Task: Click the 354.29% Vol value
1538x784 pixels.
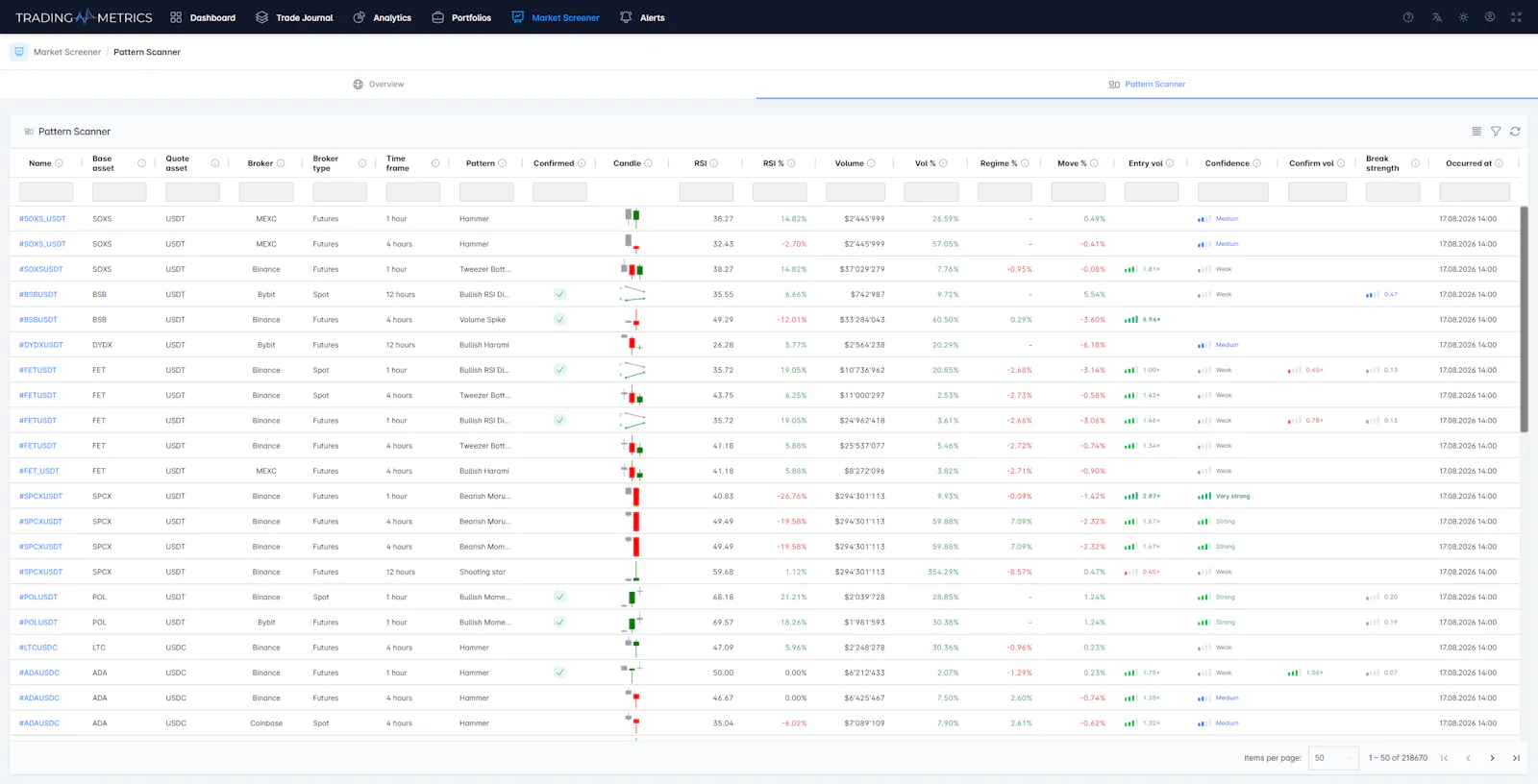Action: (943, 572)
